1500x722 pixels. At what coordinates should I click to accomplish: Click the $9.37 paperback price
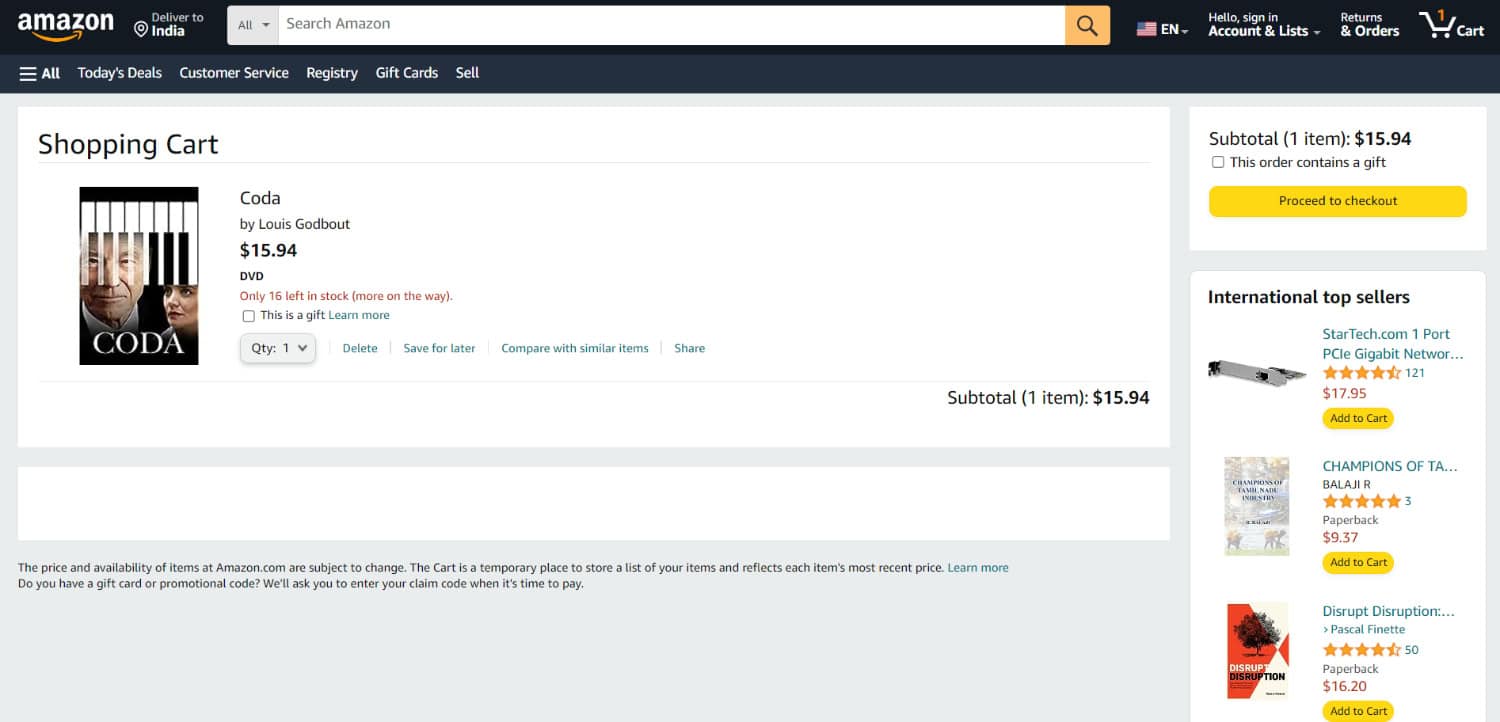tap(1340, 538)
